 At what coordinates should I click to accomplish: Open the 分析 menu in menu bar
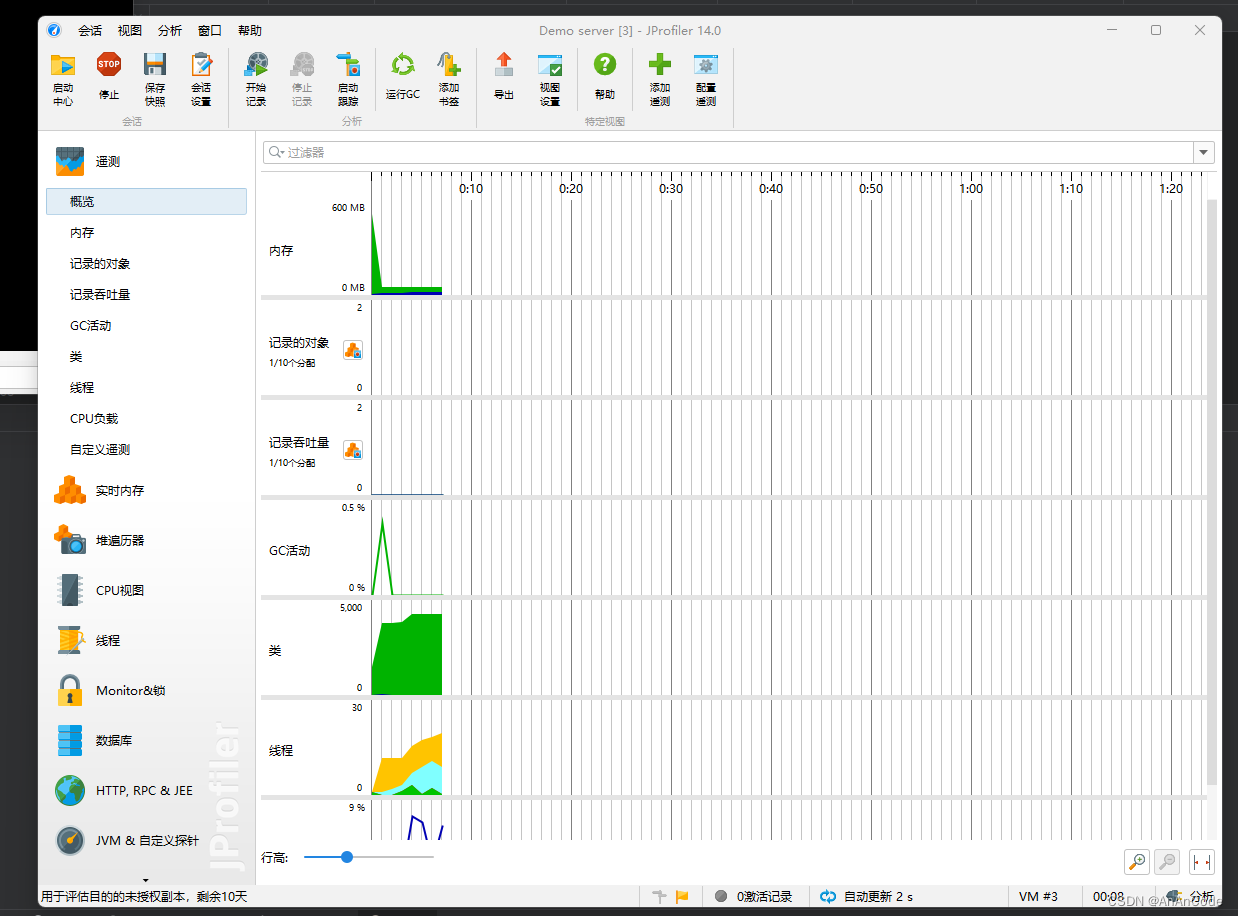click(x=170, y=31)
